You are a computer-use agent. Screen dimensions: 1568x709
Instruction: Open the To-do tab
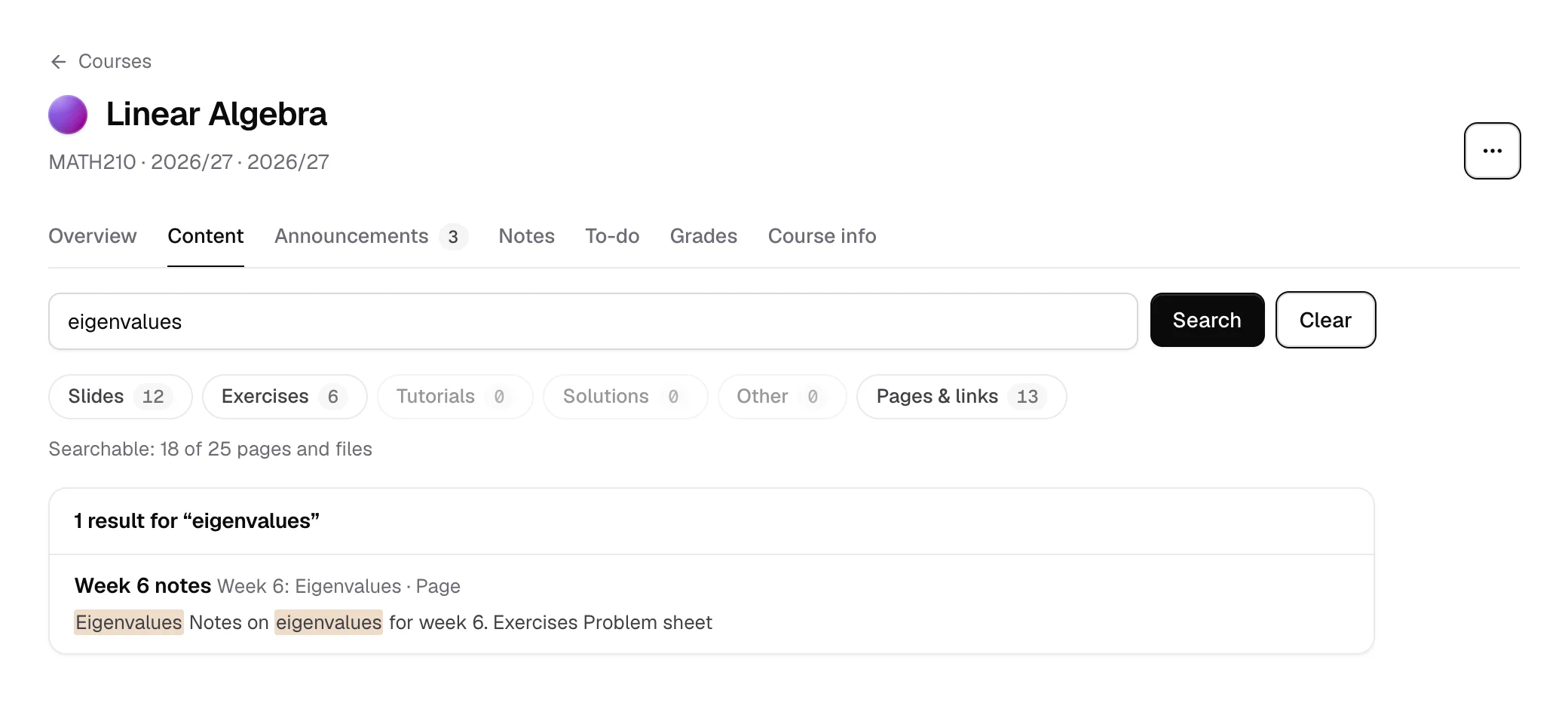tap(612, 236)
